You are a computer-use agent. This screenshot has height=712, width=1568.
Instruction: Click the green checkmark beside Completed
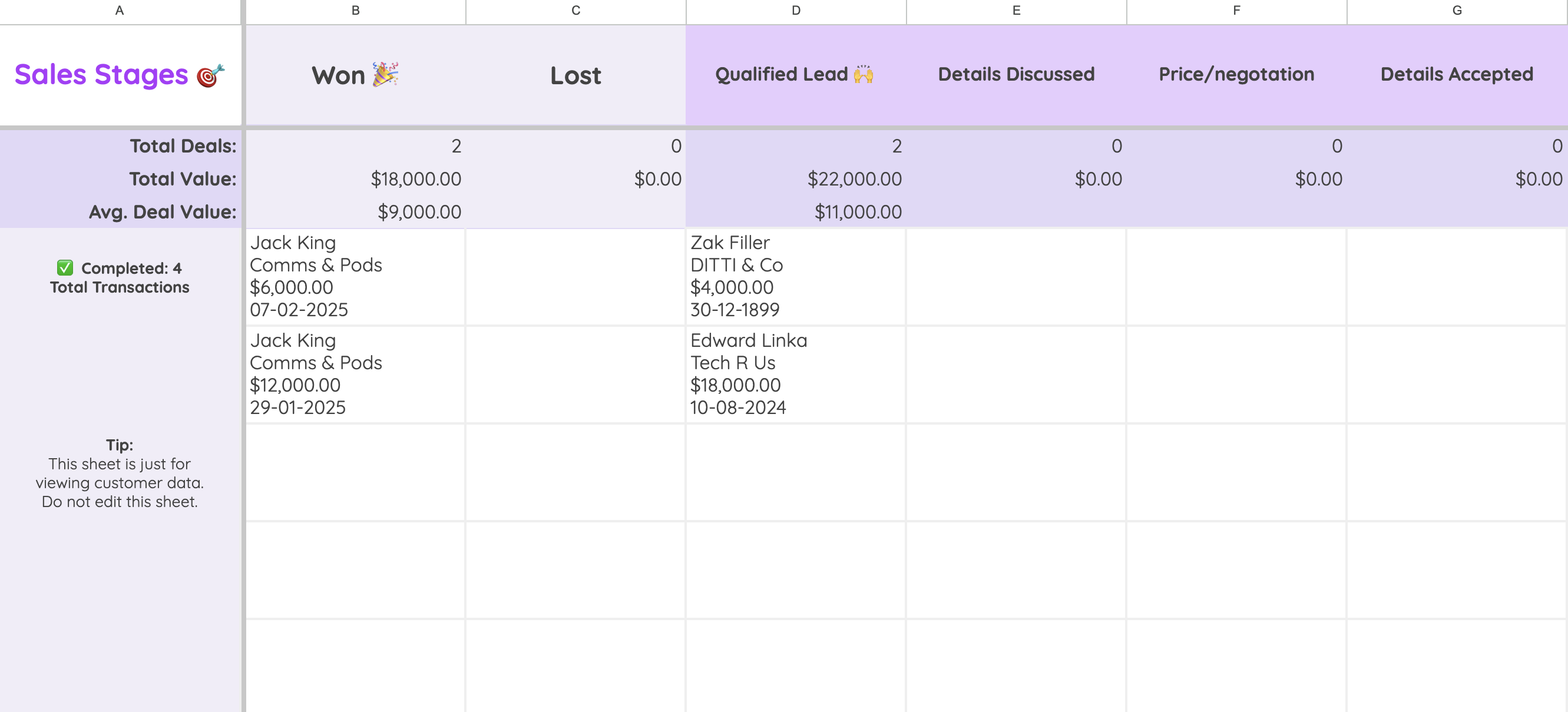coord(65,268)
